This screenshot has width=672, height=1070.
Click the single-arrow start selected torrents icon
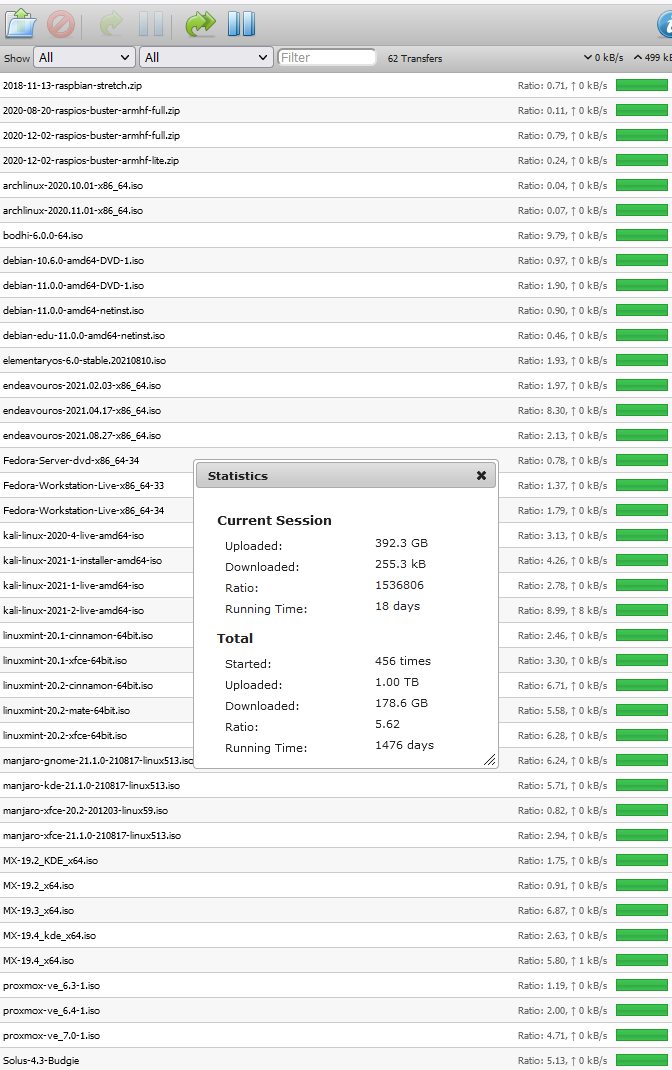[111, 25]
